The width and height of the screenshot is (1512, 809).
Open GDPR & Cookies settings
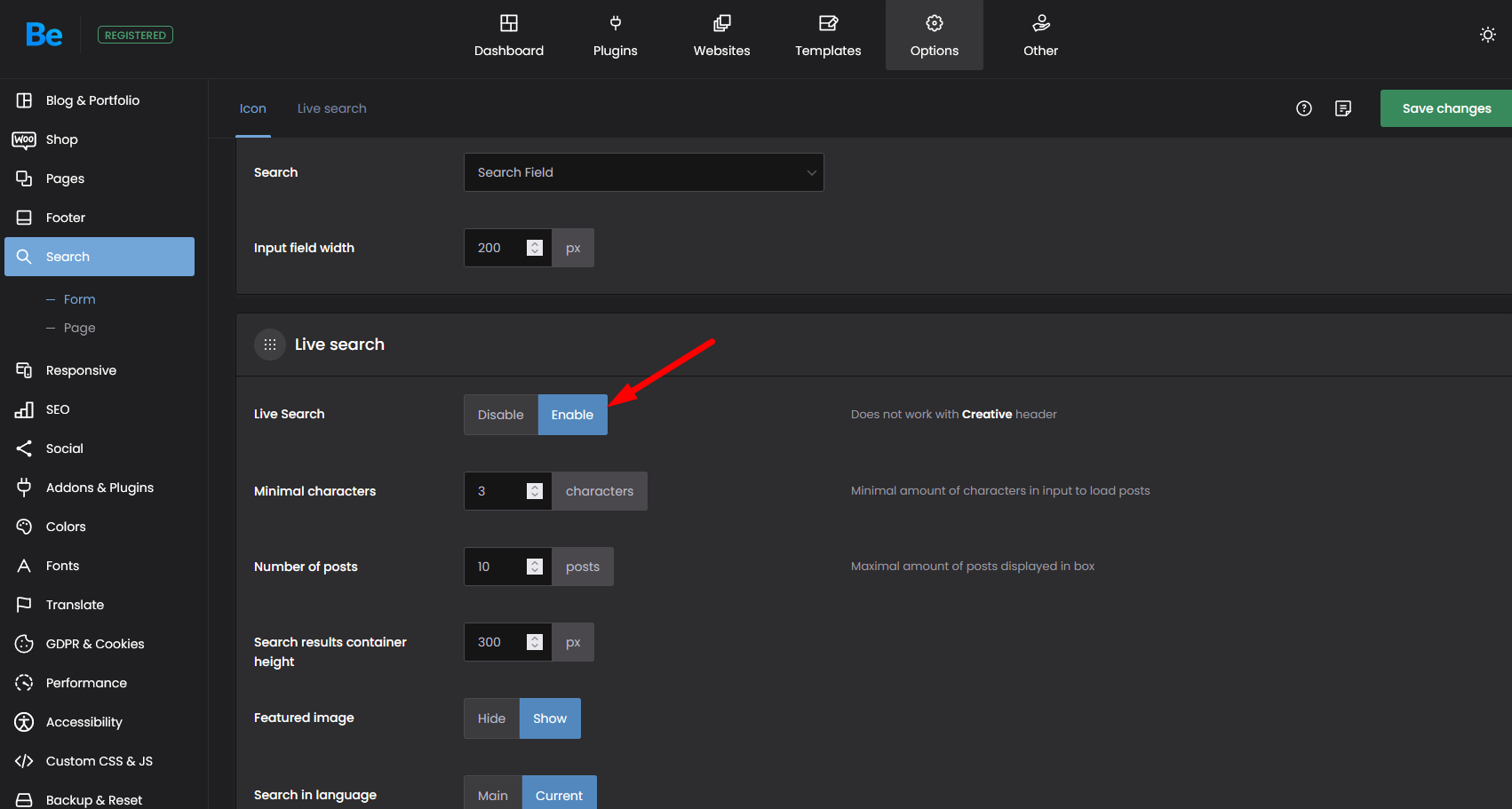tap(99, 644)
